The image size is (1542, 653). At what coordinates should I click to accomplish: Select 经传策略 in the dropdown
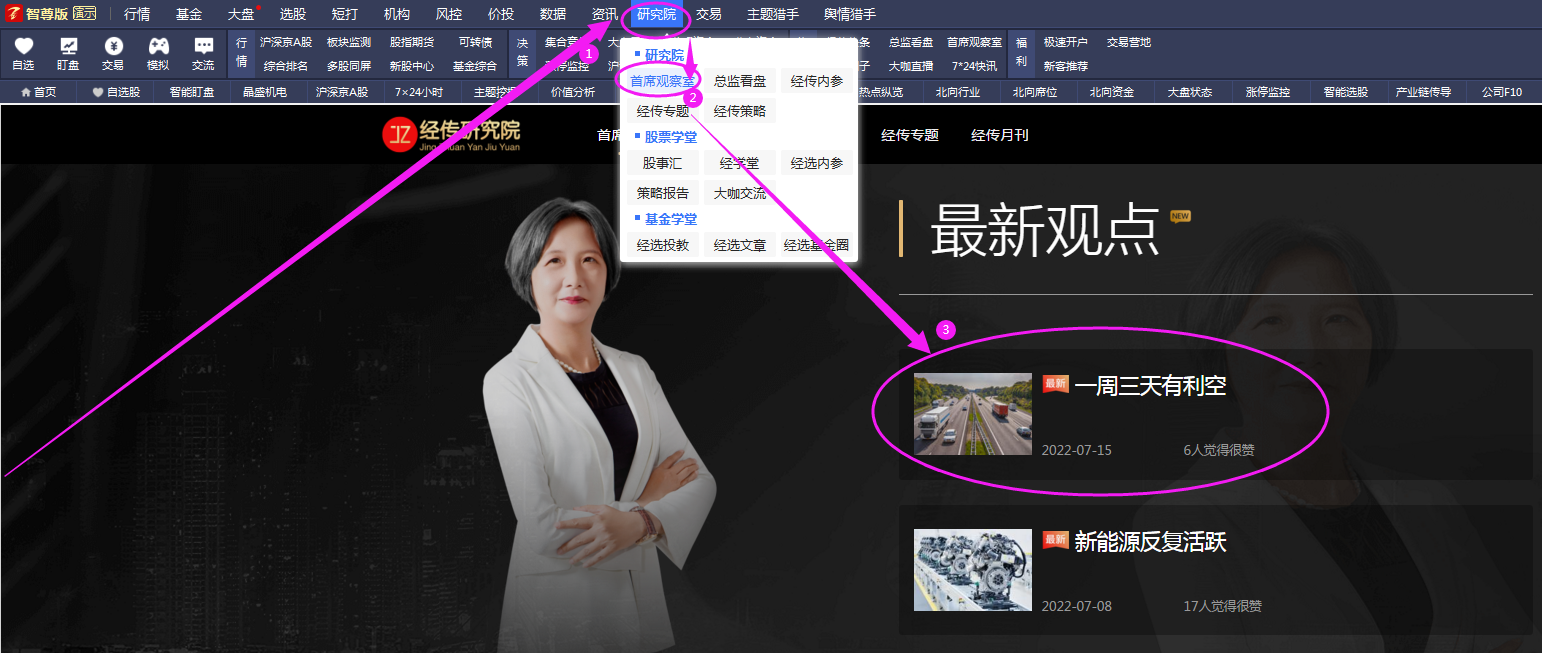tap(740, 111)
